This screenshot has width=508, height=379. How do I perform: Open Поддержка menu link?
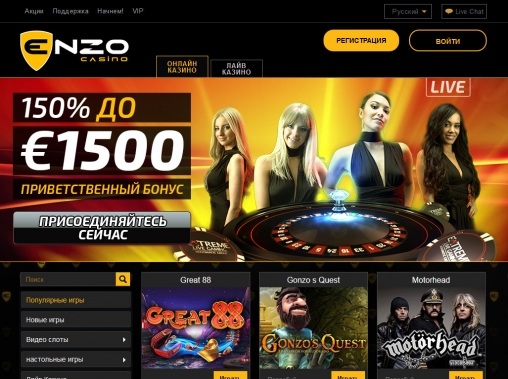71,11
